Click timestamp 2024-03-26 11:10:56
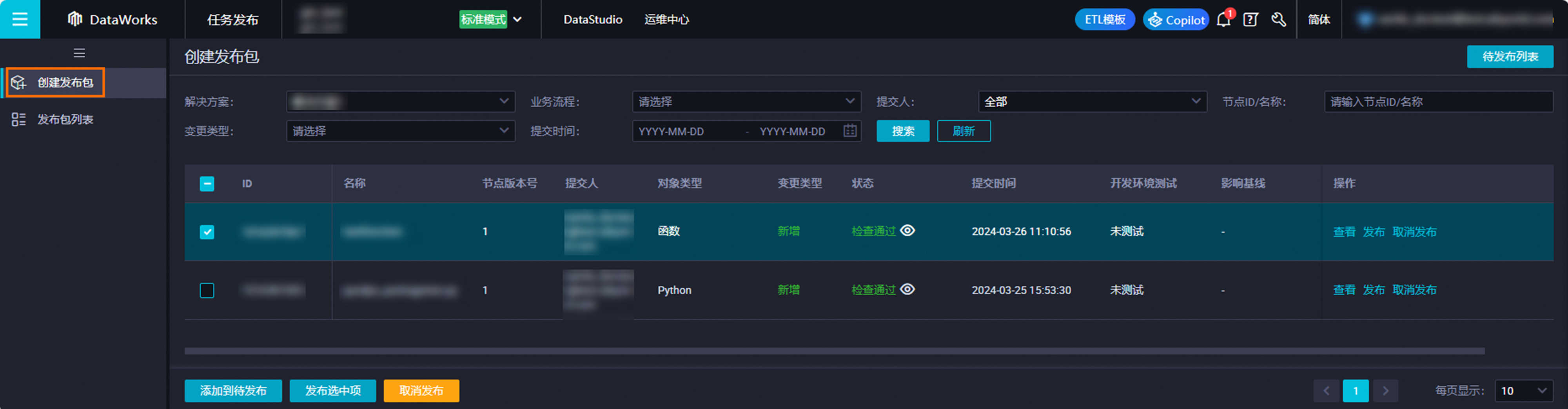This screenshot has height=409, width=1568. pyautogui.click(x=1022, y=231)
